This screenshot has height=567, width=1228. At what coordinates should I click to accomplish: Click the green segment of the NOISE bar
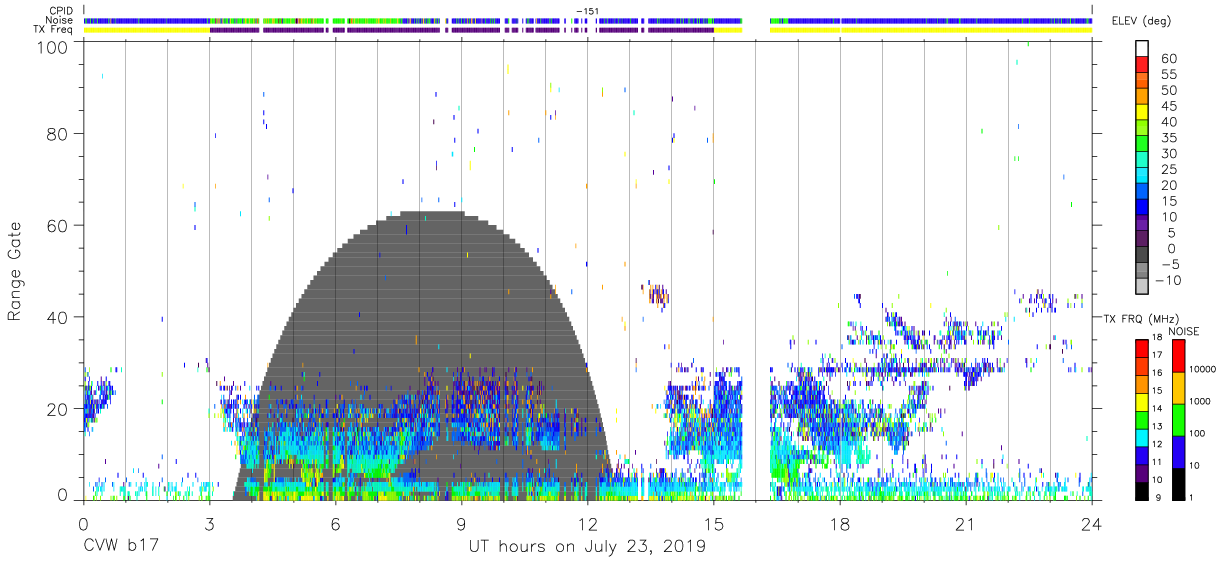pyautogui.click(x=1178, y=419)
